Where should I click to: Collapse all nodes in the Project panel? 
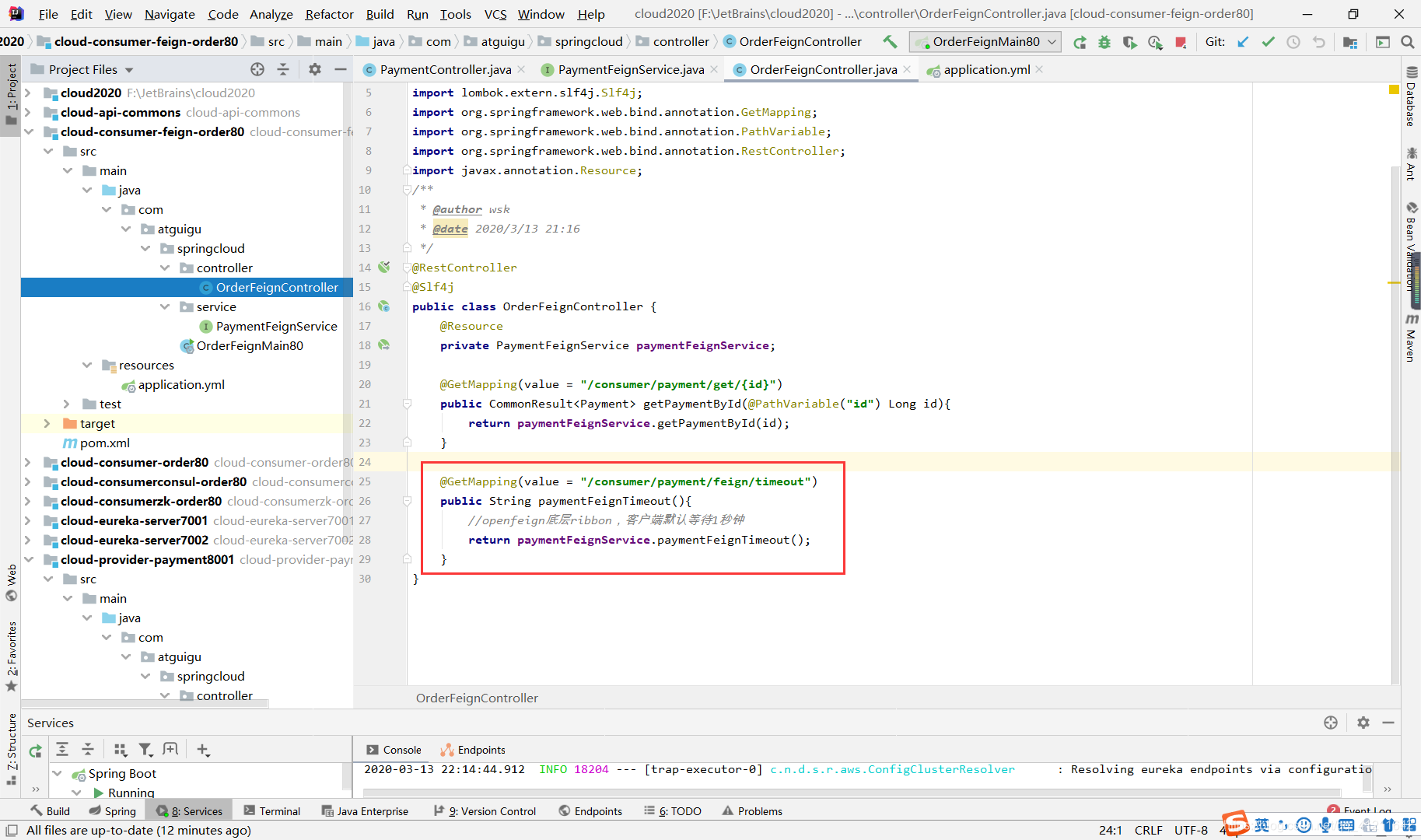pyautogui.click(x=283, y=69)
